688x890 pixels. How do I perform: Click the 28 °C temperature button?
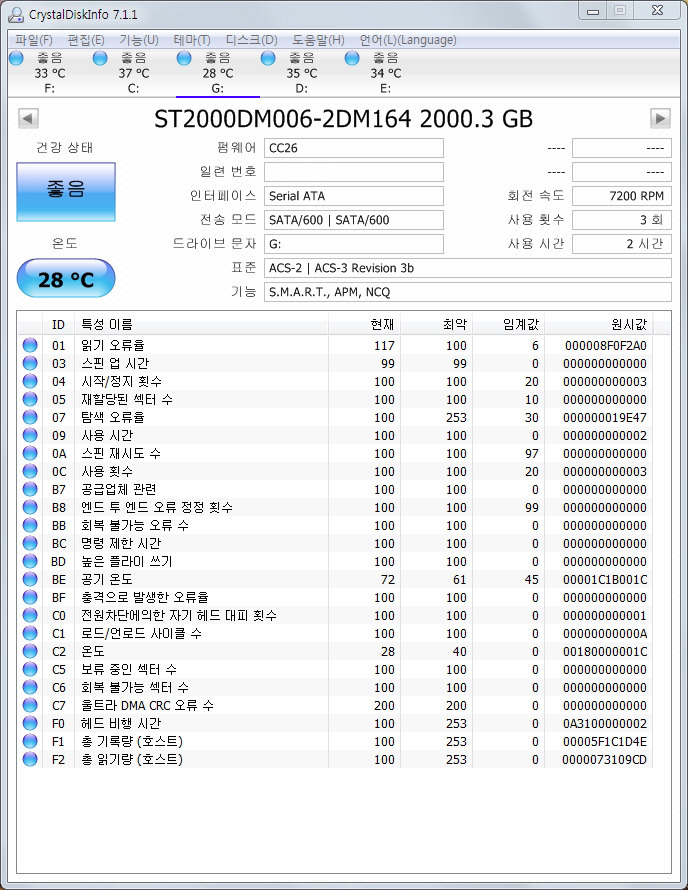coord(66,278)
